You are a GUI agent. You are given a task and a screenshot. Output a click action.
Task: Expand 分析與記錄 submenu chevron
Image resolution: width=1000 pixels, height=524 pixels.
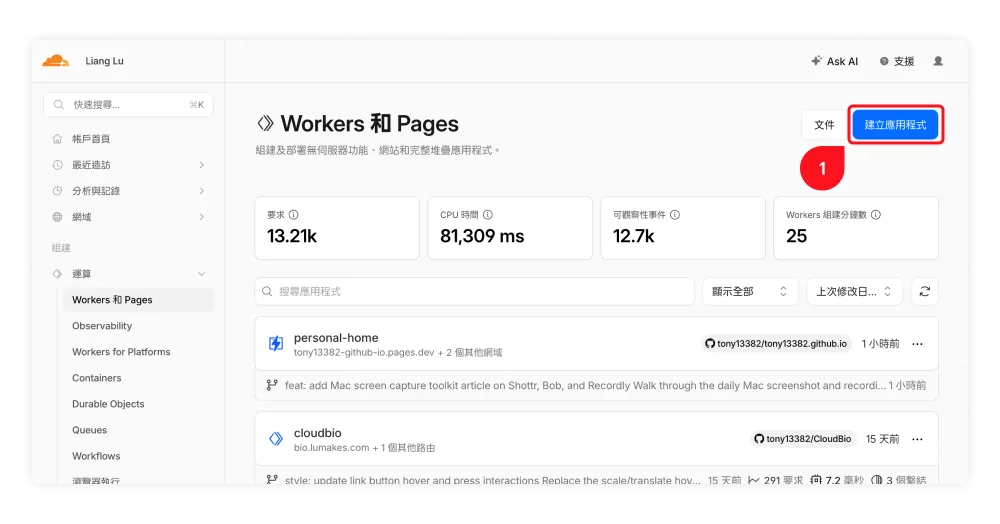tap(202, 191)
